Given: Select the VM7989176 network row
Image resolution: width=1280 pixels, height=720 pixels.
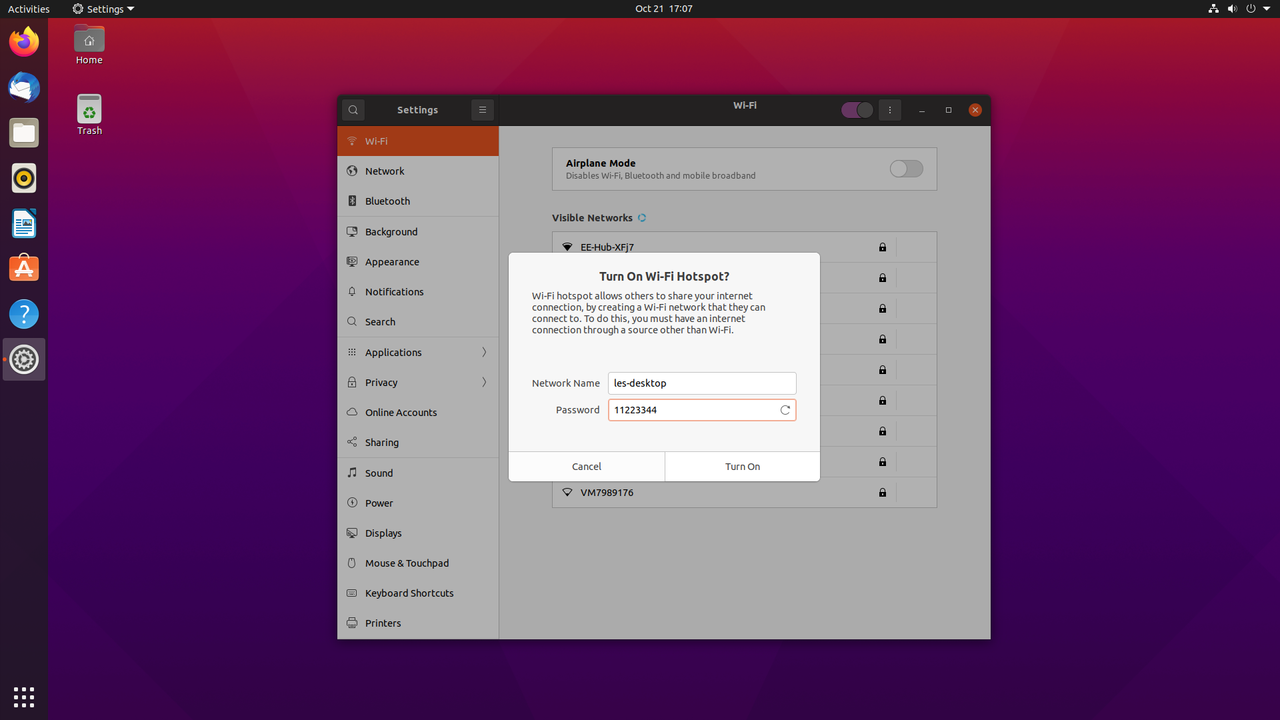Looking at the screenshot, I should tap(744, 493).
